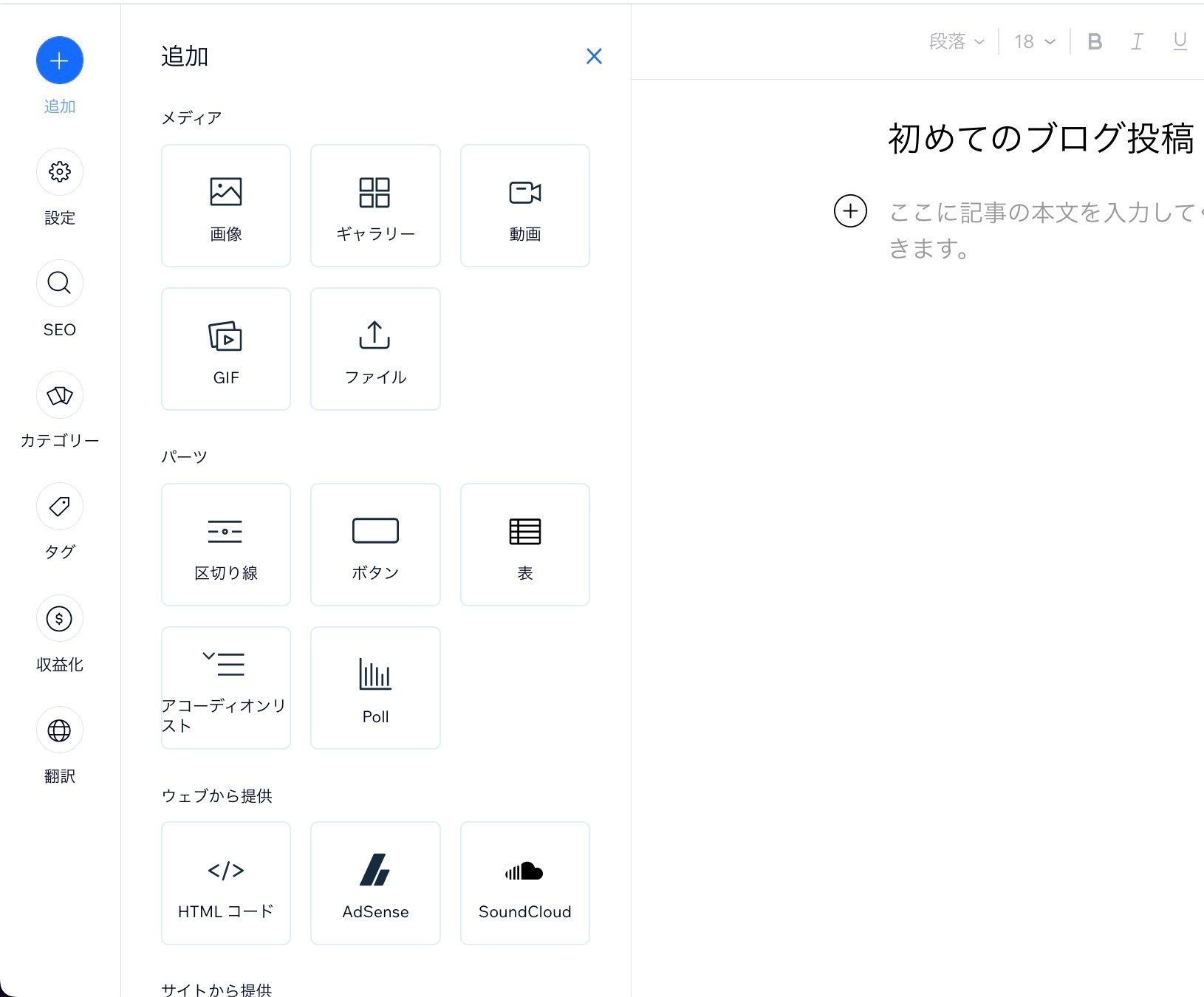The height and width of the screenshot is (997, 1204).
Task: Insert a 表 table
Action: pos(525,545)
